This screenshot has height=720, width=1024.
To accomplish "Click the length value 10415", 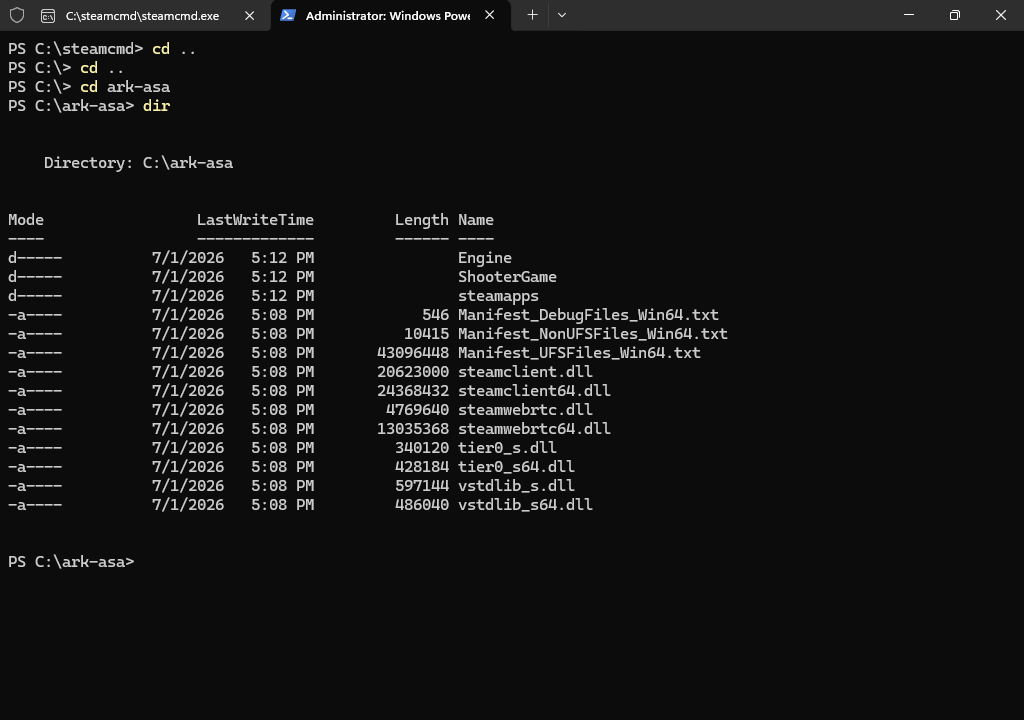I will (426, 334).
